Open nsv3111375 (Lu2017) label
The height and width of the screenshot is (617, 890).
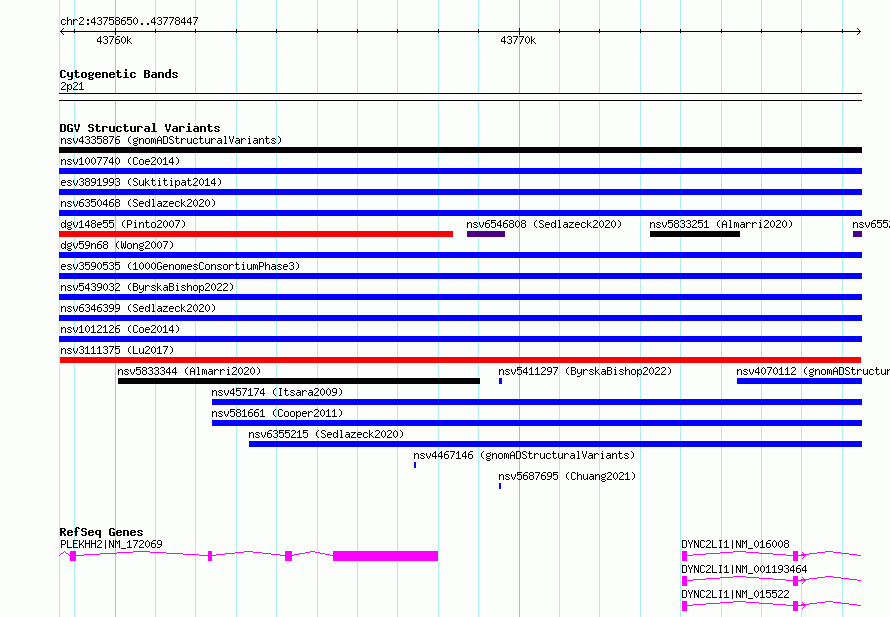[x=117, y=350]
